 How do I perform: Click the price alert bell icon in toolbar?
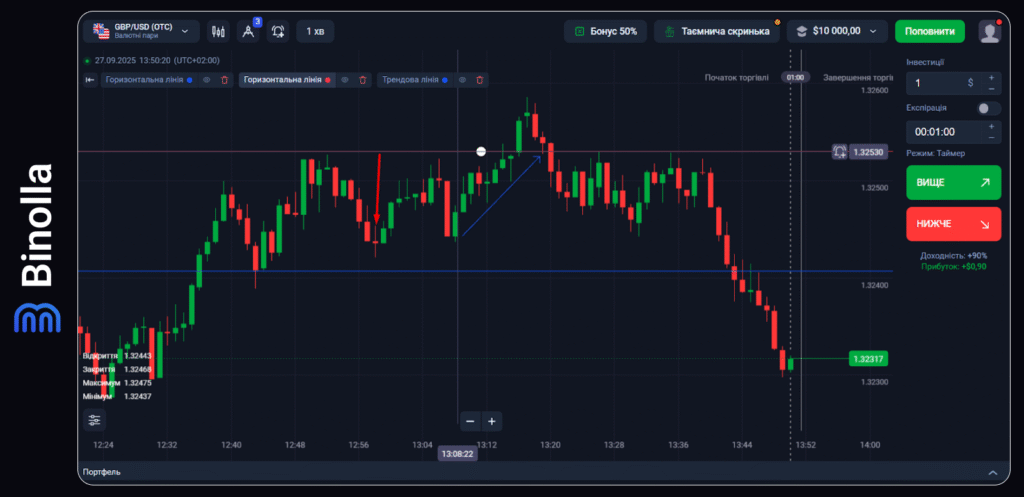(278, 32)
